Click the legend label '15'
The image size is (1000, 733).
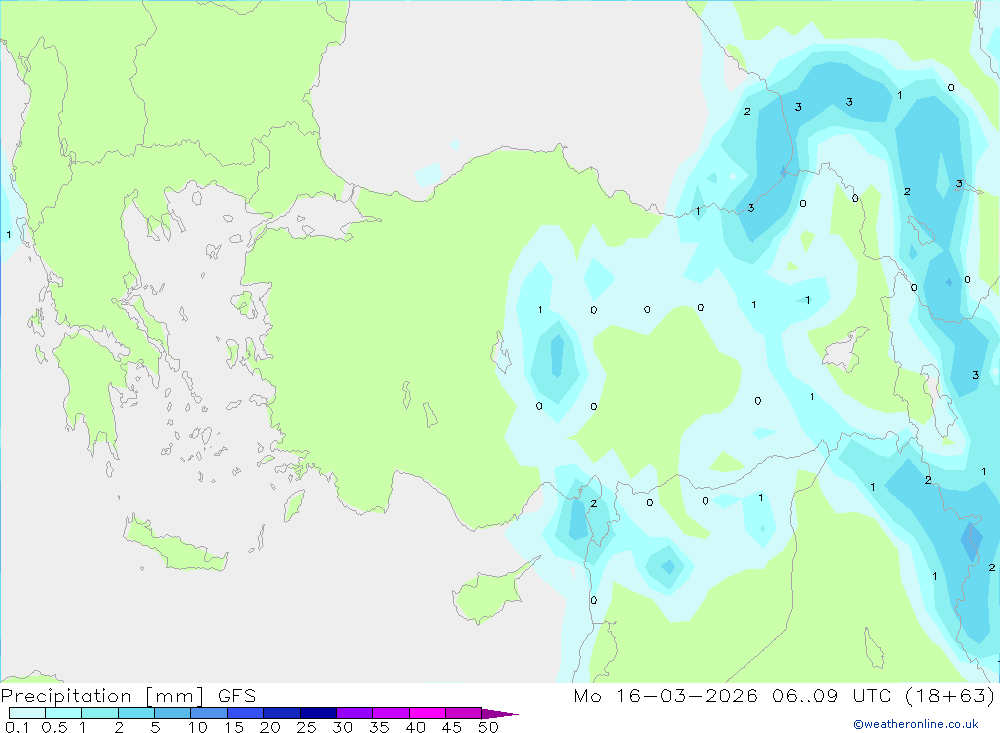(234, 727)
